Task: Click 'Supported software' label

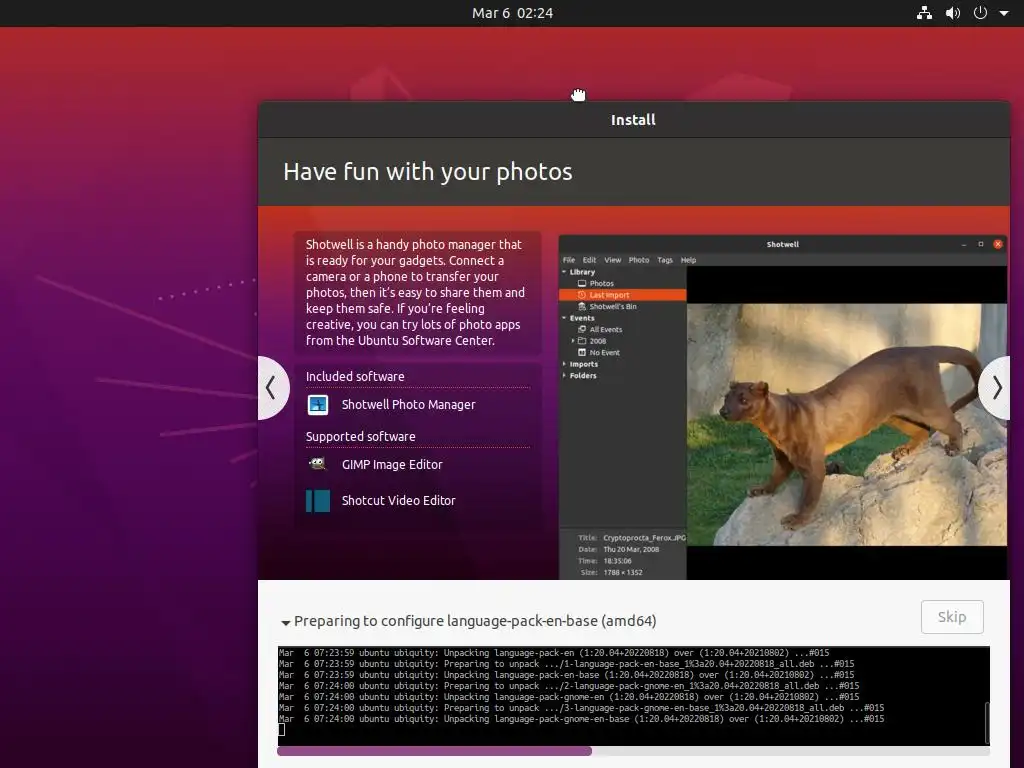Action: [360, 436]
